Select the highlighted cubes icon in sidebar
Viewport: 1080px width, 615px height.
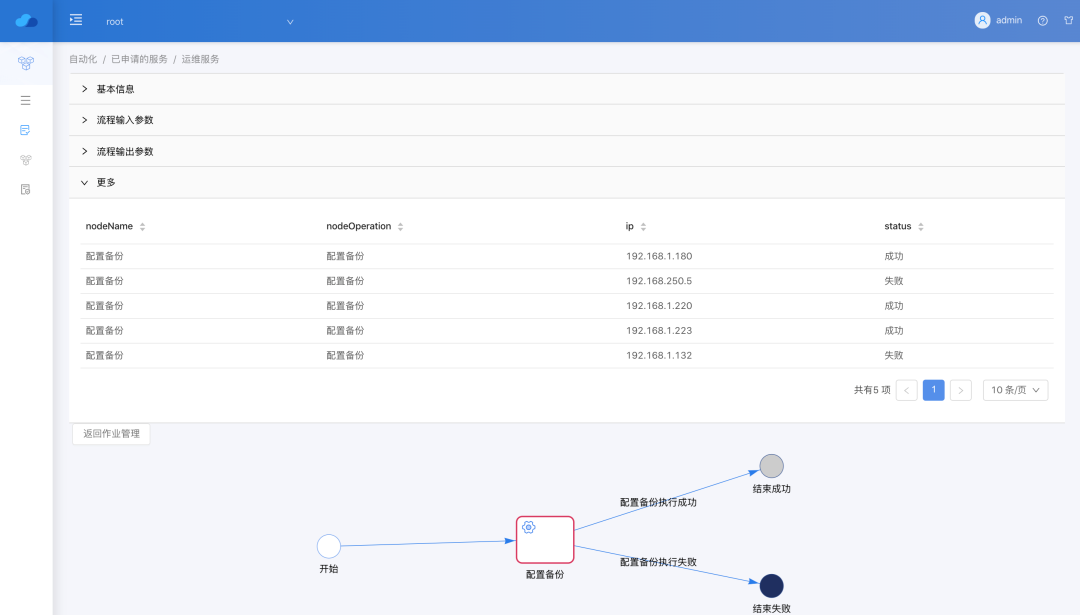point(24,63)
